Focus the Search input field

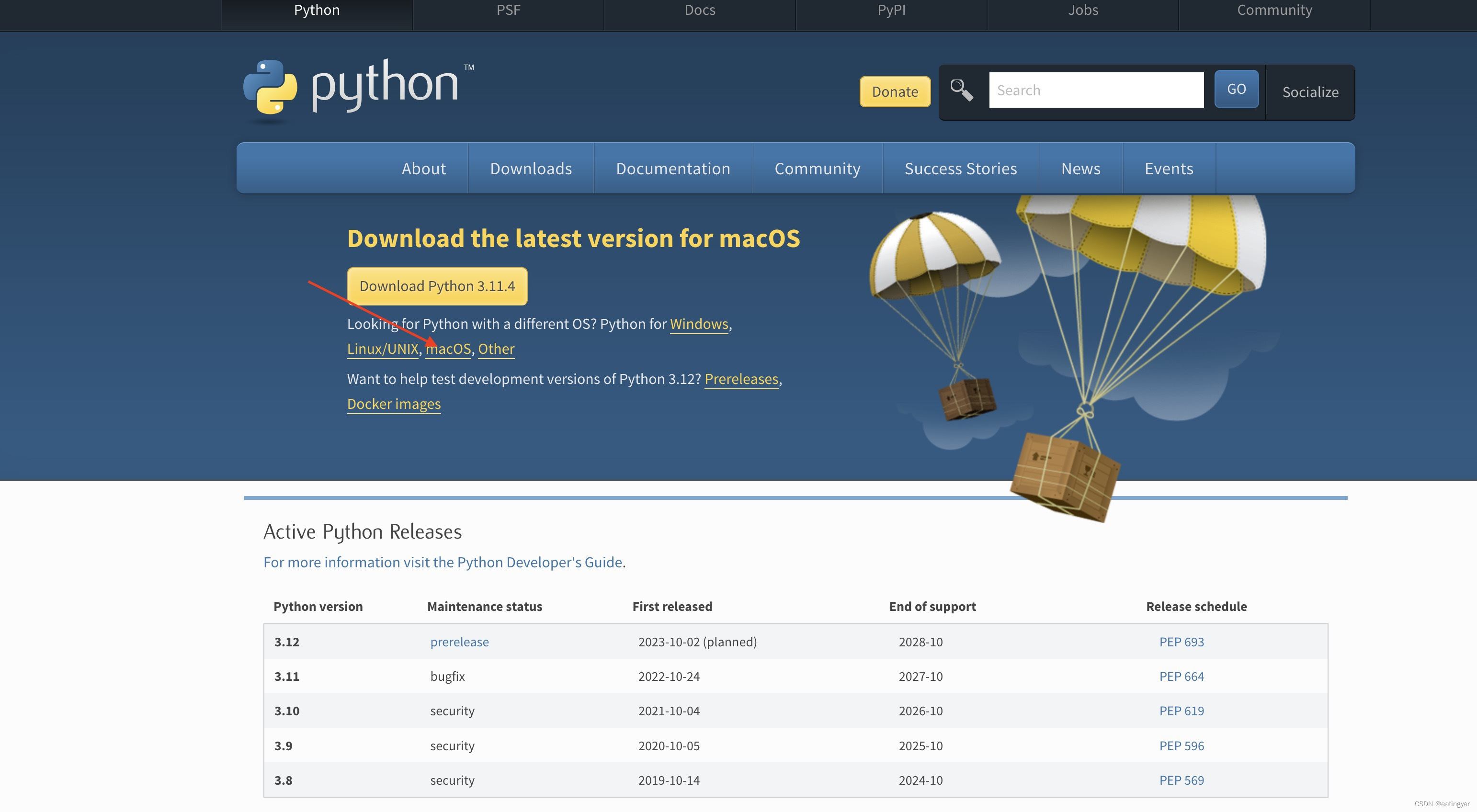[x=1096, y=90]
